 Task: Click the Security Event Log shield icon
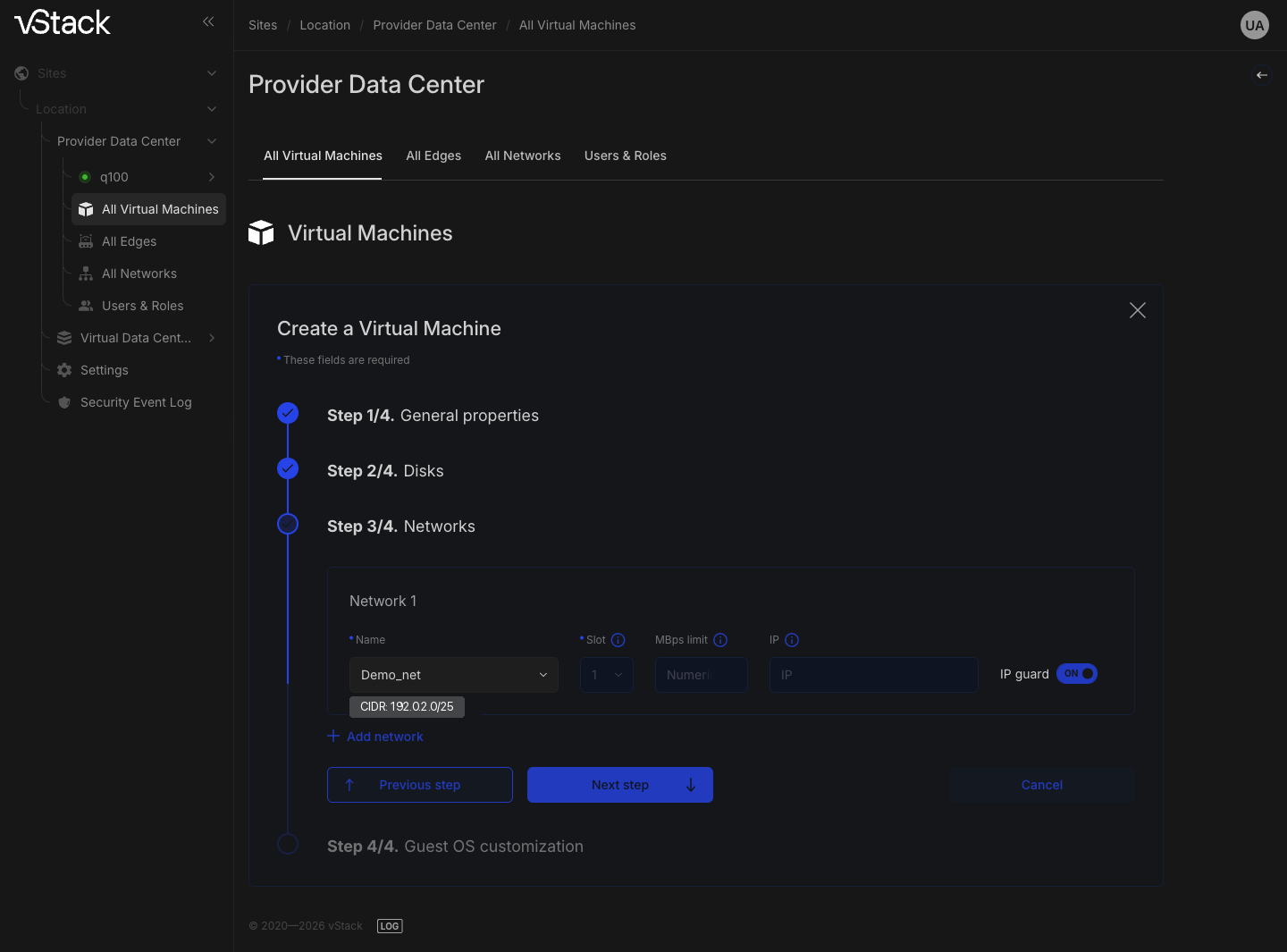click(x=64, y=402)
